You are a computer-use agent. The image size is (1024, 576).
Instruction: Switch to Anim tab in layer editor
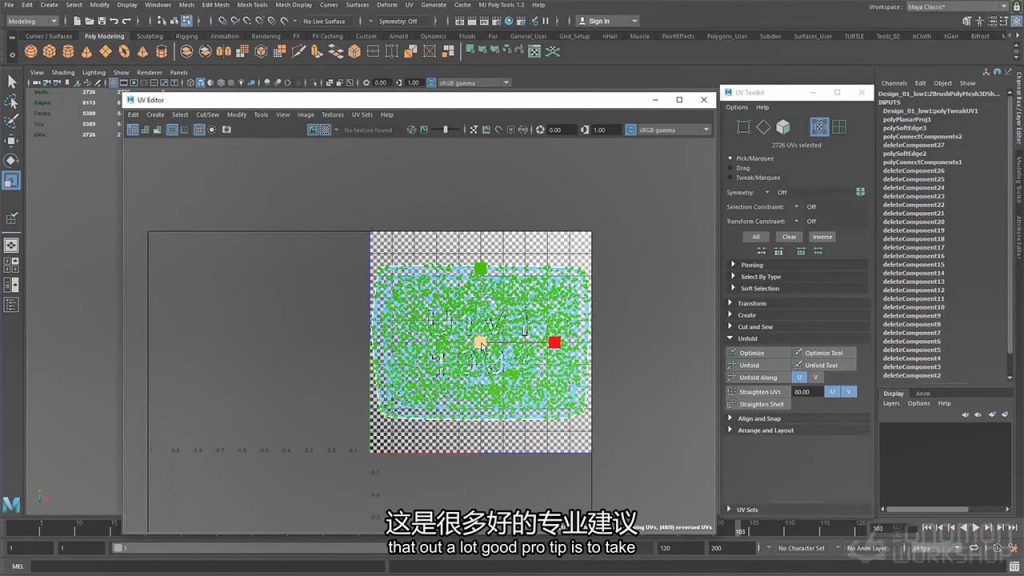(x=922, y=393)
